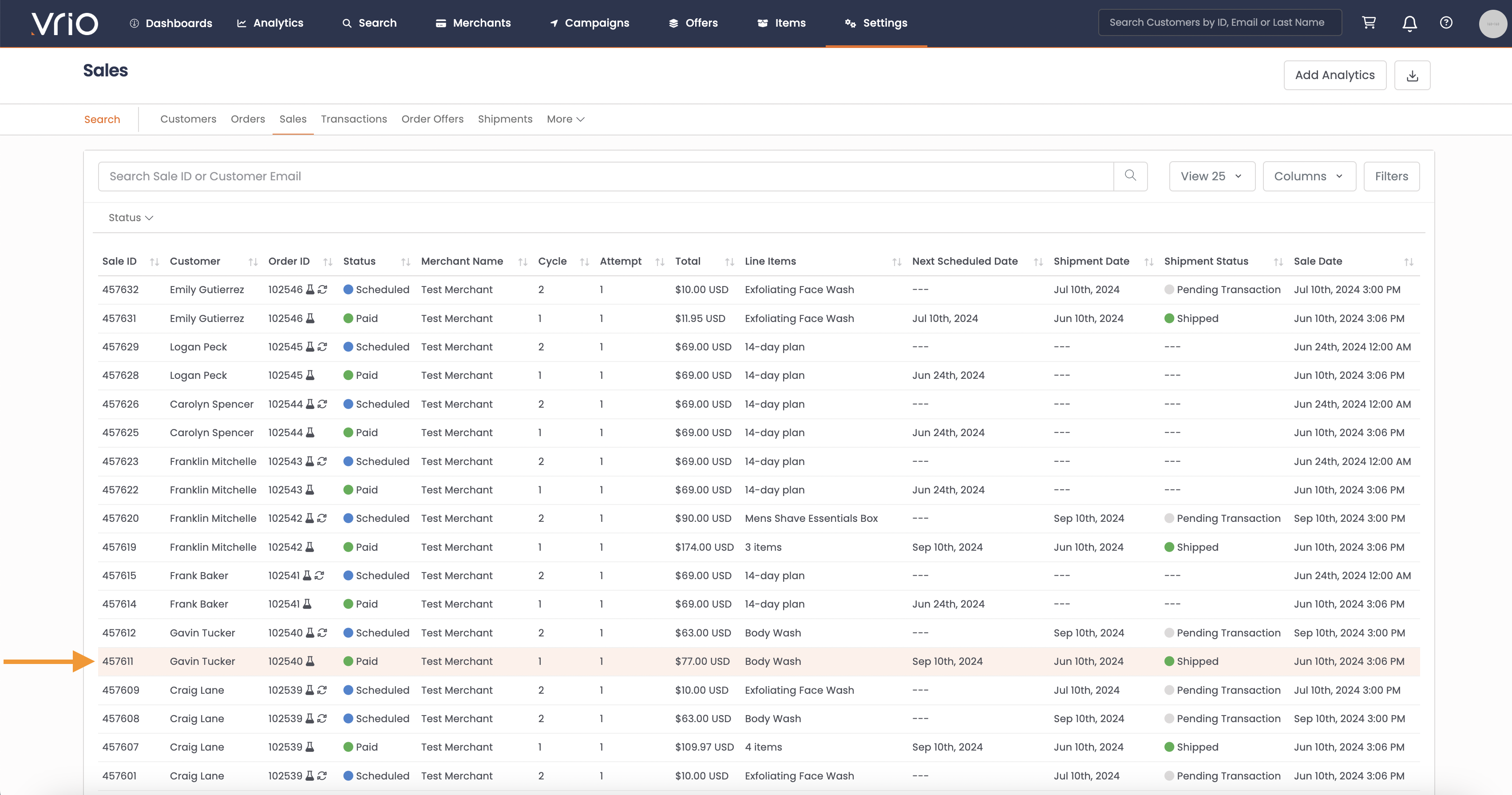
Task: Sort by Order ID column arrows
Action: pyautogui.click(x=328, y=262)
